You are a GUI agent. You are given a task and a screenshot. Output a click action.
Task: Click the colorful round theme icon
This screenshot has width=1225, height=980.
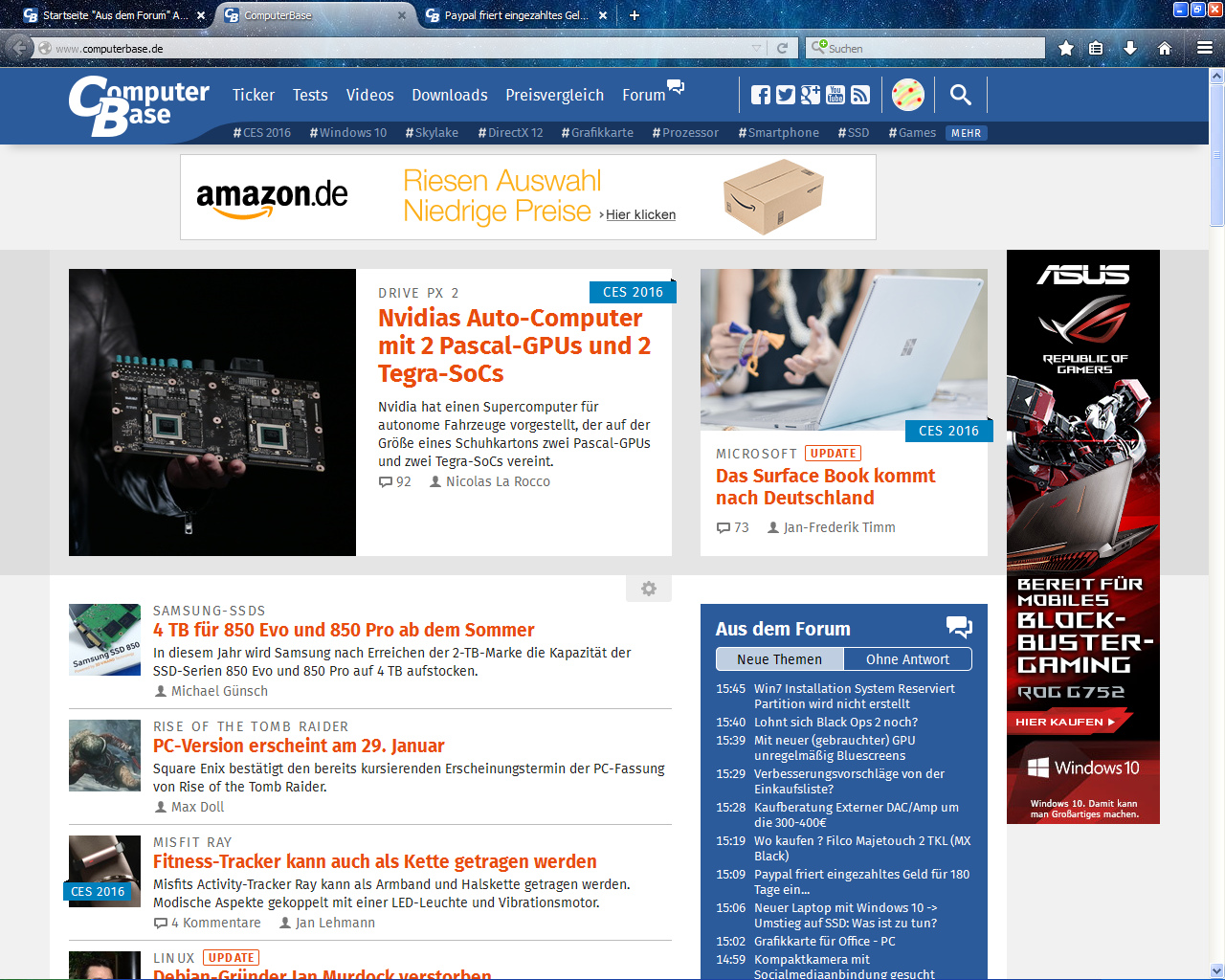point(908,95)
